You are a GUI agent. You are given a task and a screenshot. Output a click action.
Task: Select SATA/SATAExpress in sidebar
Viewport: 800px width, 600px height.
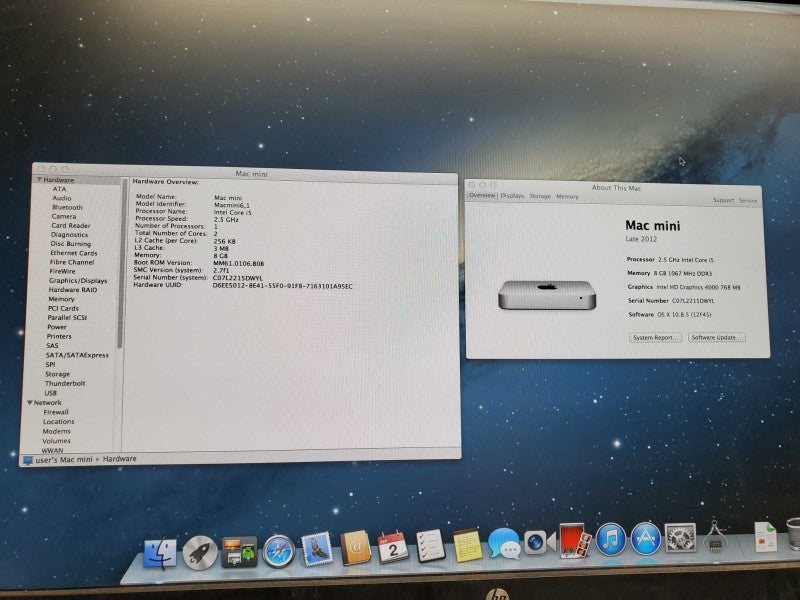tap(77, 355)
